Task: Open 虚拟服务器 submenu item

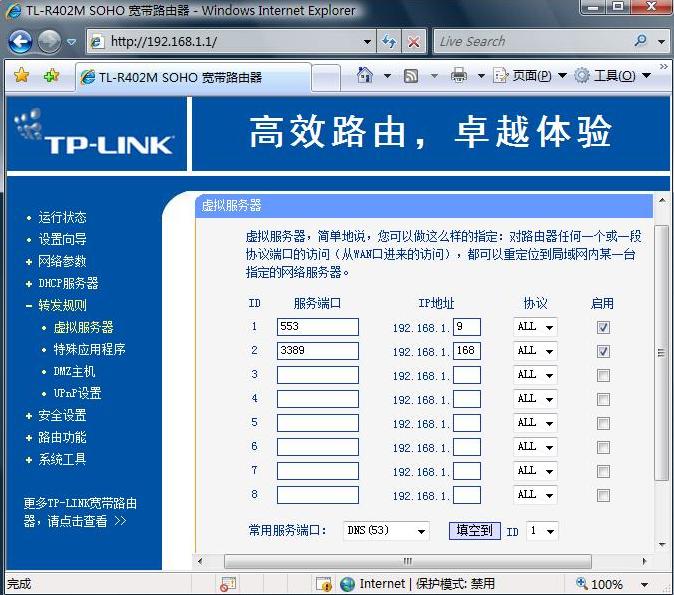Action: click(83, 327)
